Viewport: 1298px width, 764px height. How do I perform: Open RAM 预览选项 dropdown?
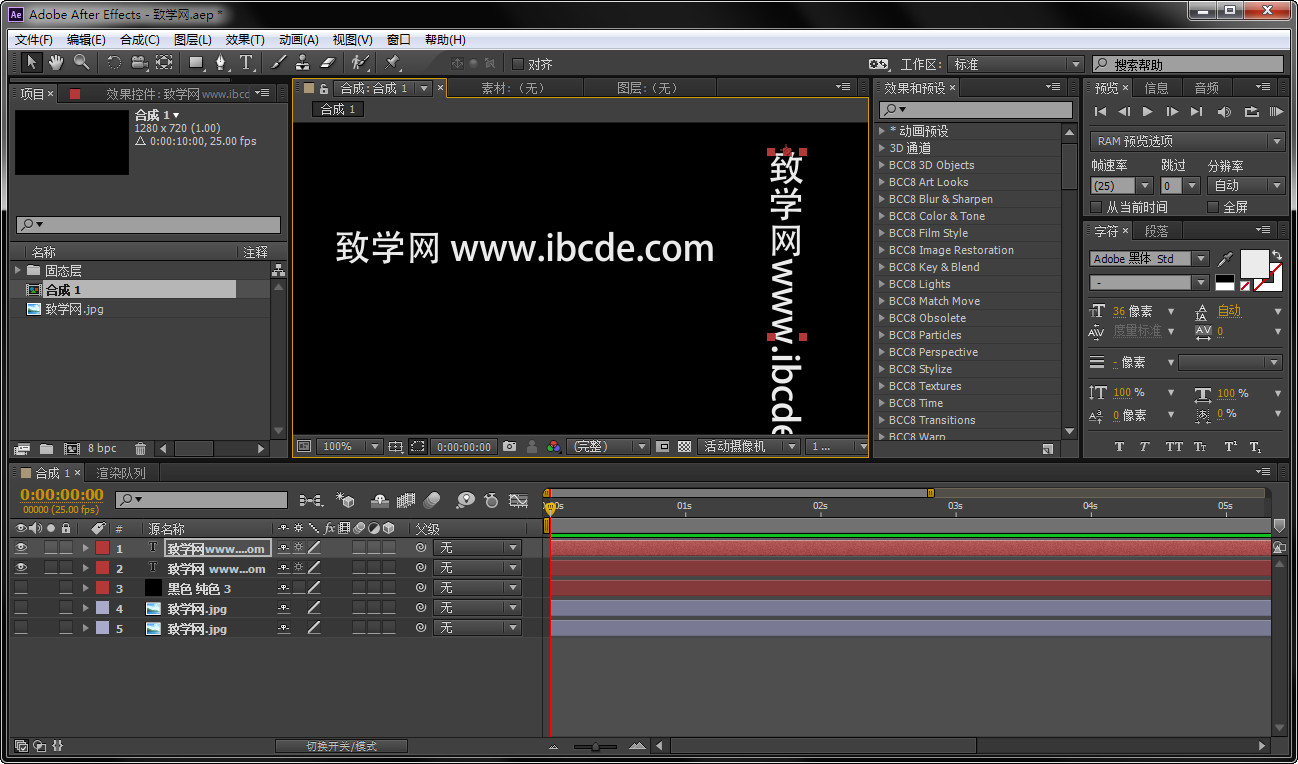tap(1188, 141)
